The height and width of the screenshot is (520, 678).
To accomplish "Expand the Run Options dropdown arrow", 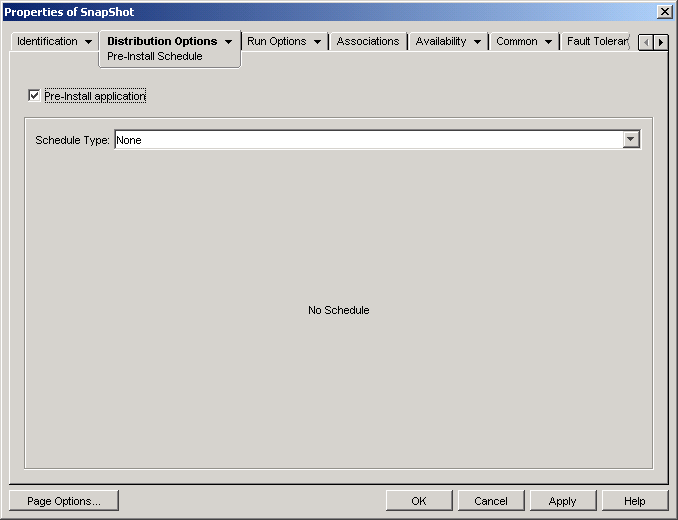I will [x=317, y=42].
